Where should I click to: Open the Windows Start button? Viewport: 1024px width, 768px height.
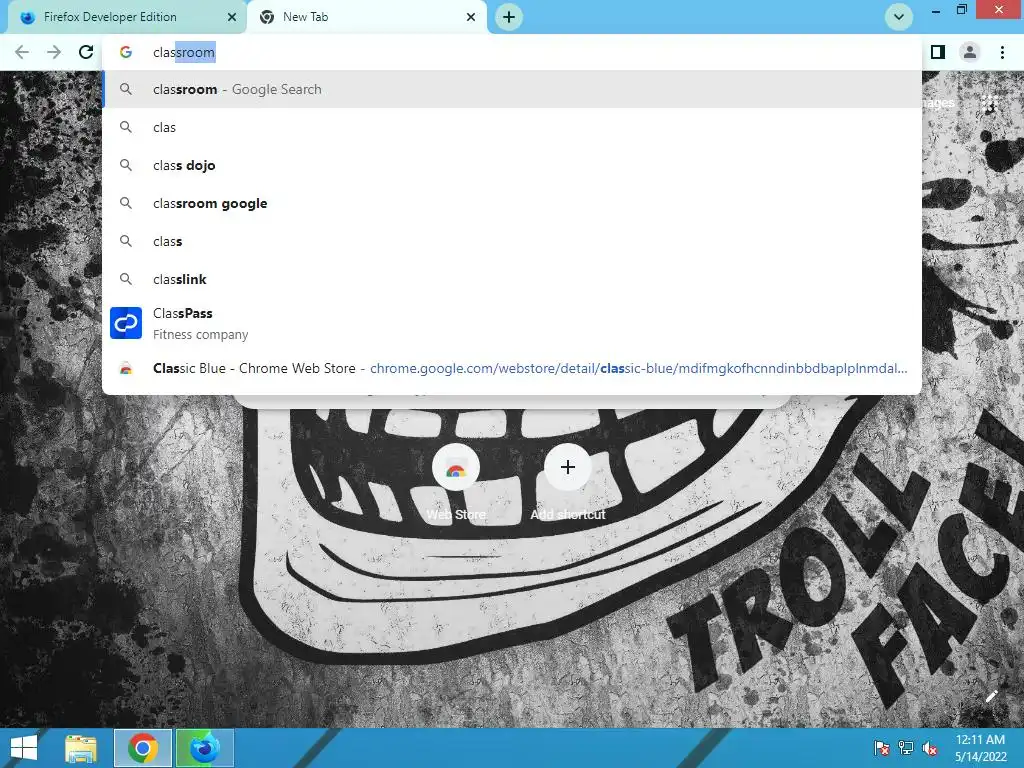click(x=24, y=748)
